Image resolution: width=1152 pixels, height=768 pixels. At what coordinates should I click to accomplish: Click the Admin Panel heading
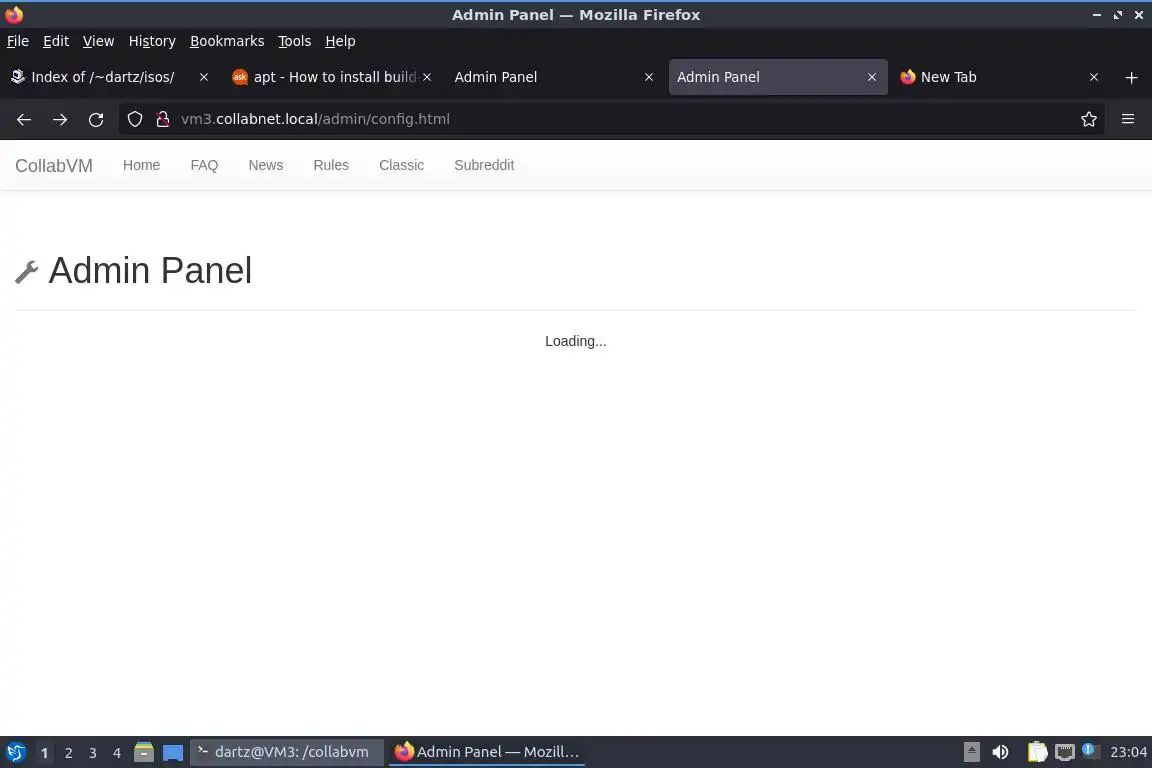click(x=150, y=270)
